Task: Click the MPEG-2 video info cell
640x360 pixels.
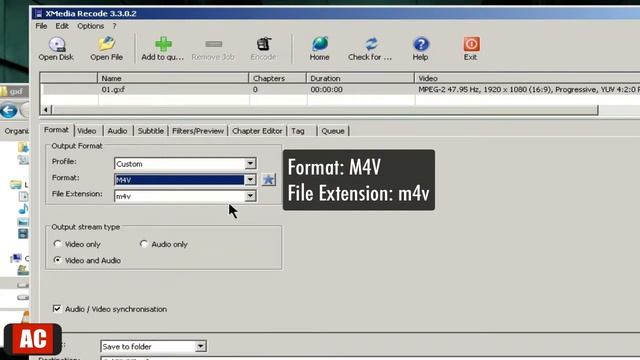Action: click(528, 89)
